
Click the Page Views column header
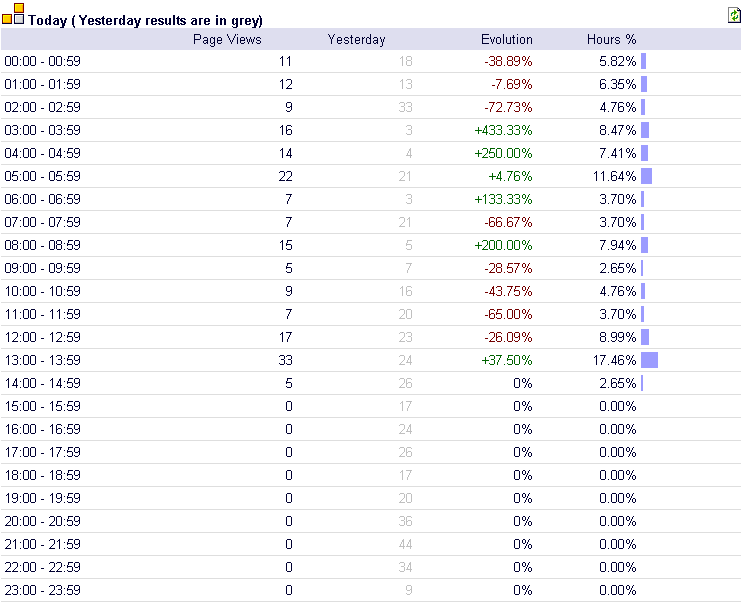click(227, 40)
